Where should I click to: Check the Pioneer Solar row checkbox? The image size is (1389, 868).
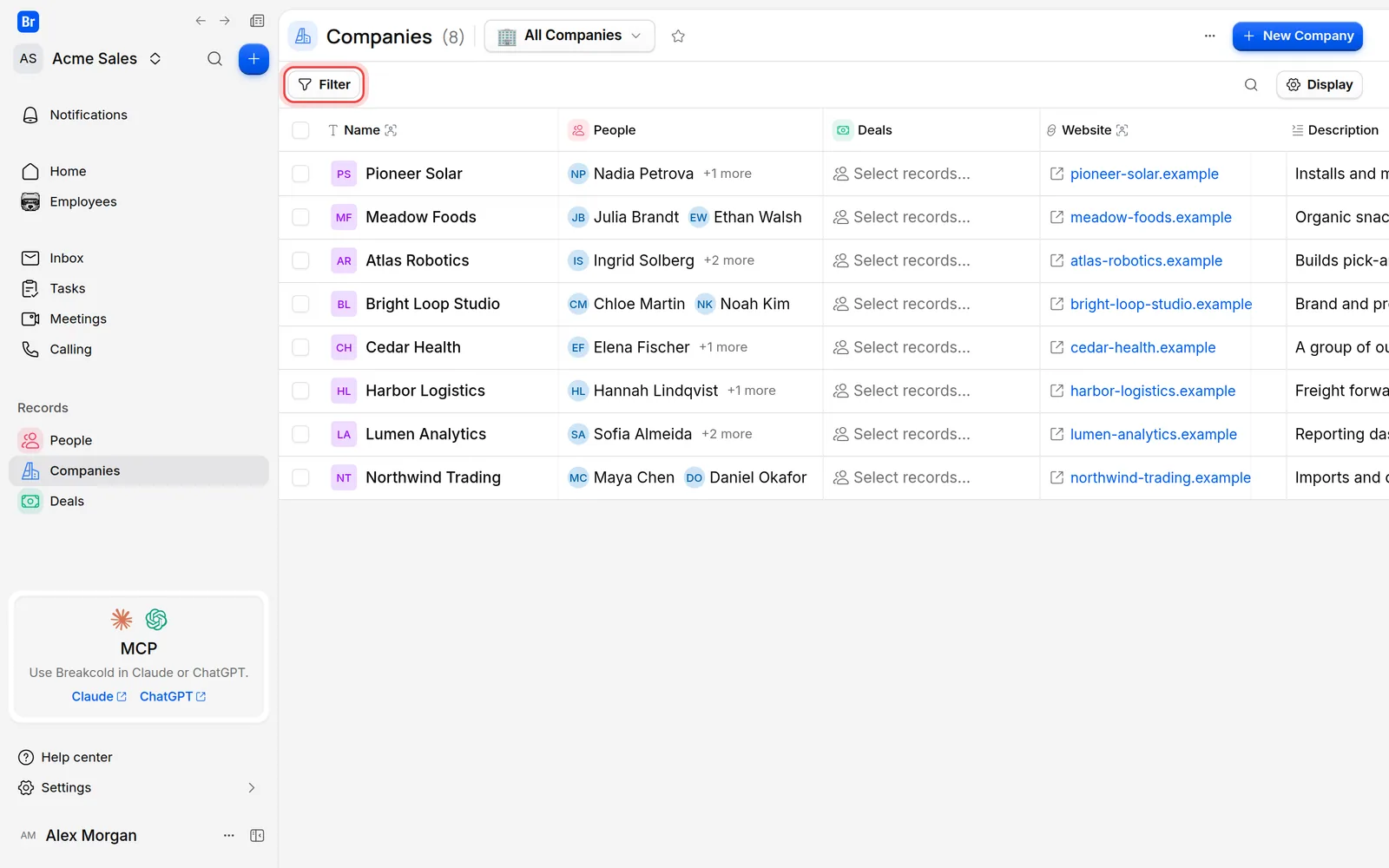tap(300, 174)
